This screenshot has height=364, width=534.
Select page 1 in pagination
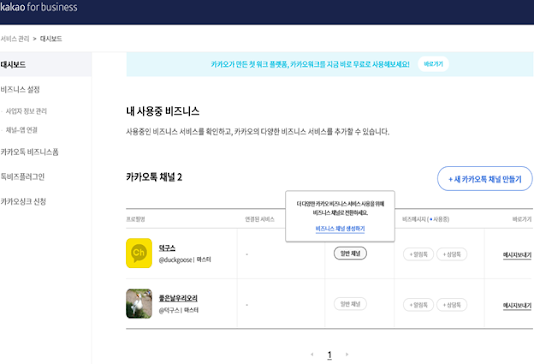coord(329,355)
